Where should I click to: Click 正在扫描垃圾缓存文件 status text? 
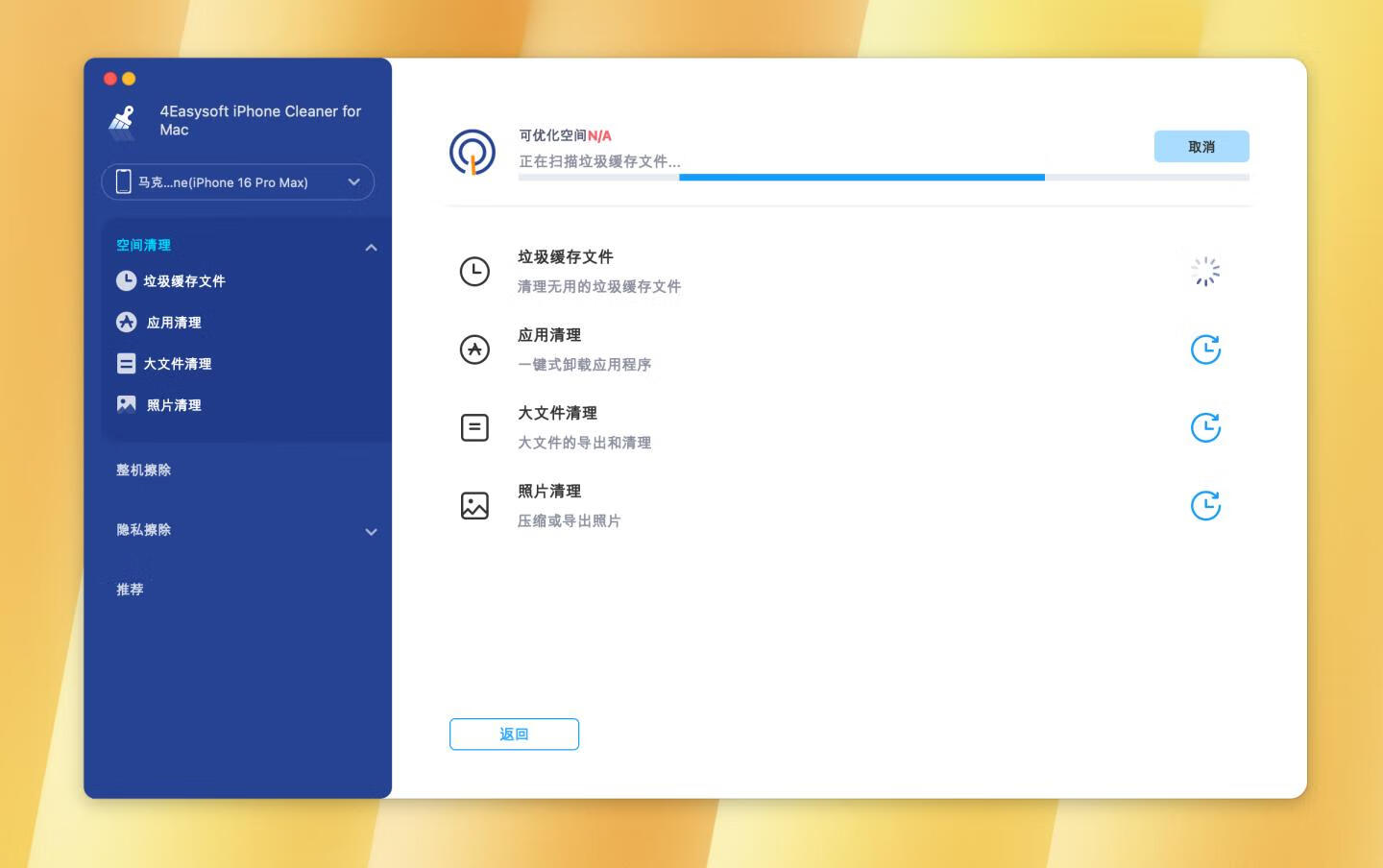coord(599,161)
